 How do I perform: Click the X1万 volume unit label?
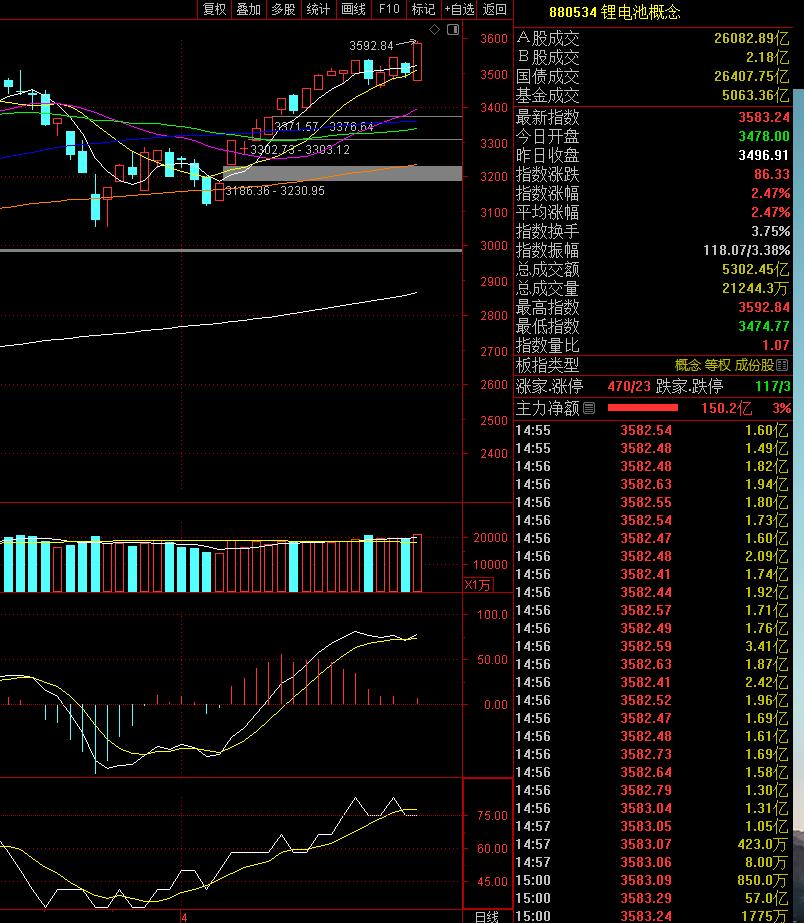pos(478,585)
